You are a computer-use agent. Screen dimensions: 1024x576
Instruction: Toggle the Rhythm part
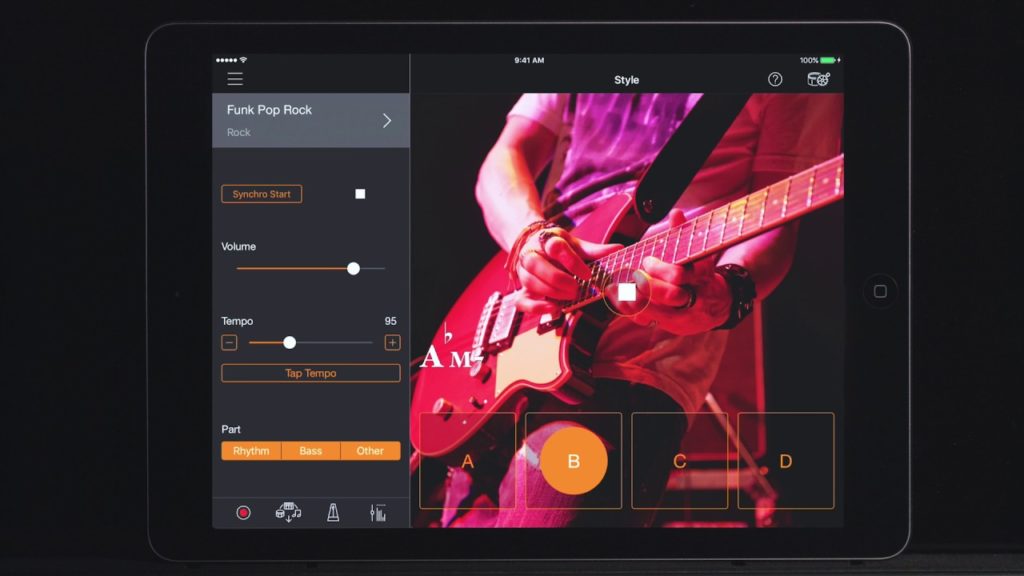pos(251,451)
